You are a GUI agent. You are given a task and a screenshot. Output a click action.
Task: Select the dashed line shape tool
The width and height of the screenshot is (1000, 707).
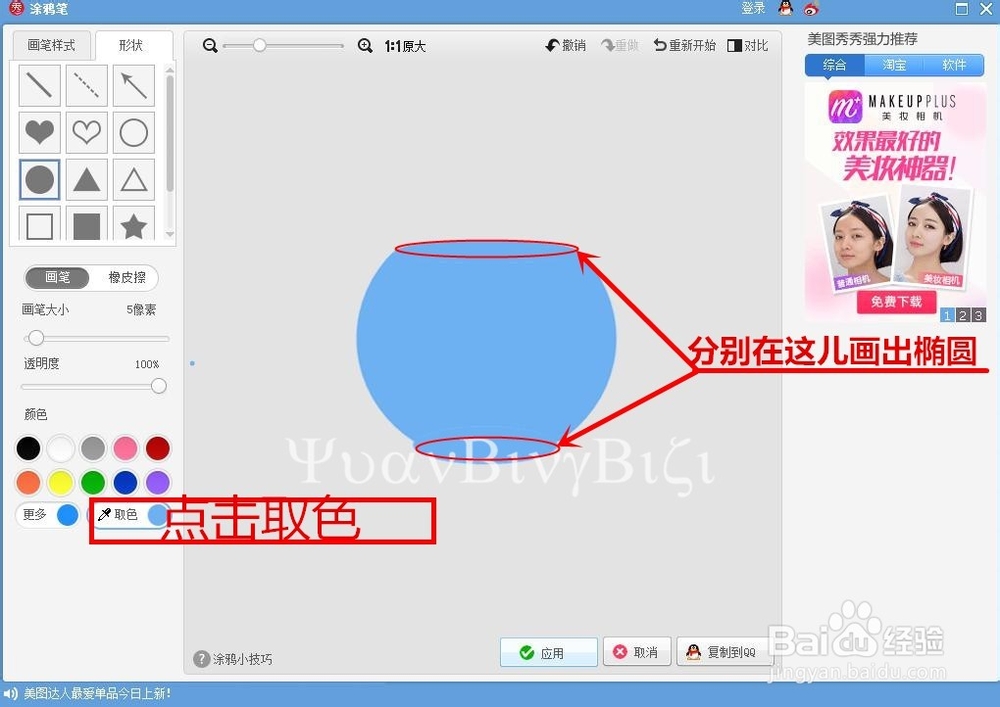tap(86, 85)
